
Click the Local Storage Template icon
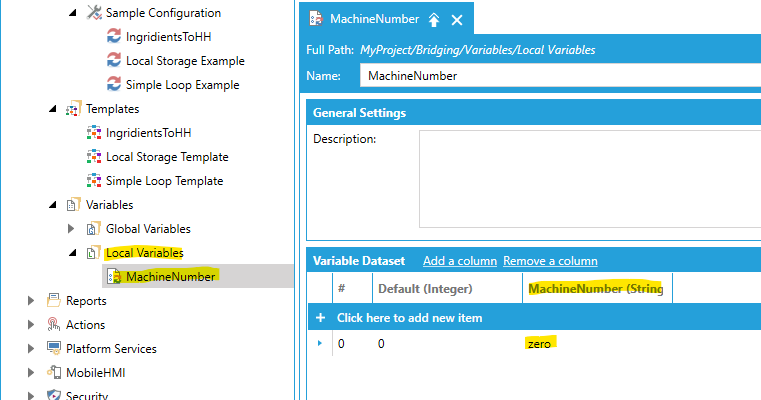94,156
